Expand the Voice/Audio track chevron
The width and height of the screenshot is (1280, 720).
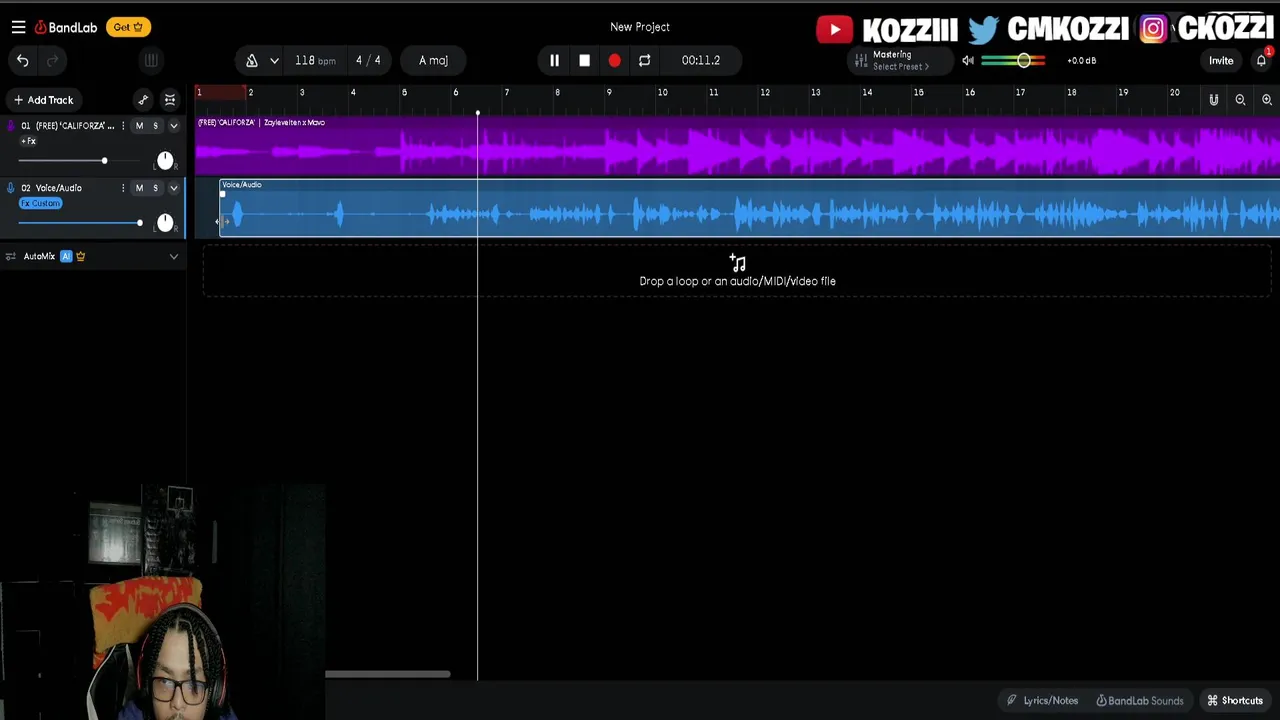[173, 188]
